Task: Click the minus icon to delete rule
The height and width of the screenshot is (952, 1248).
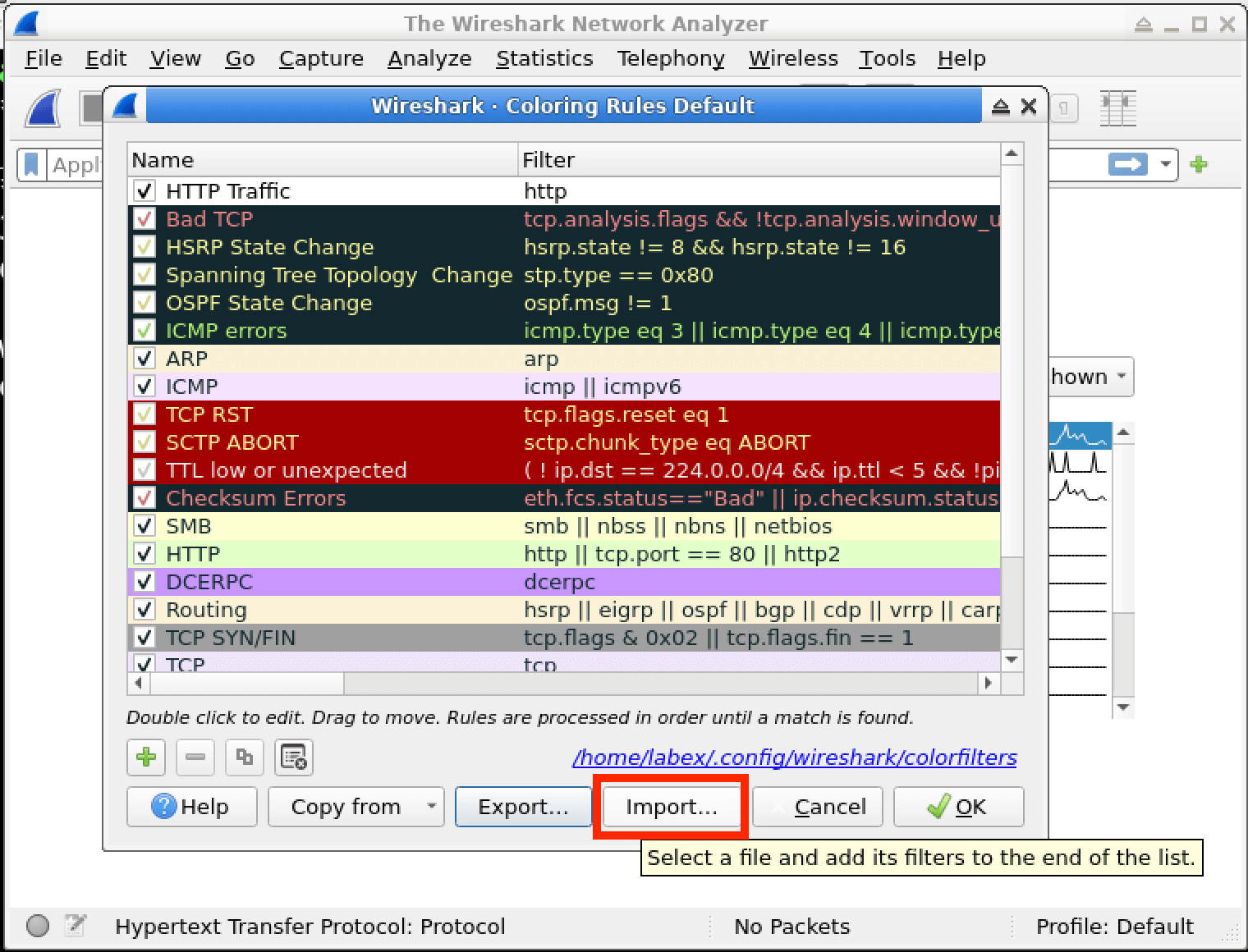Action: (195, 757)
